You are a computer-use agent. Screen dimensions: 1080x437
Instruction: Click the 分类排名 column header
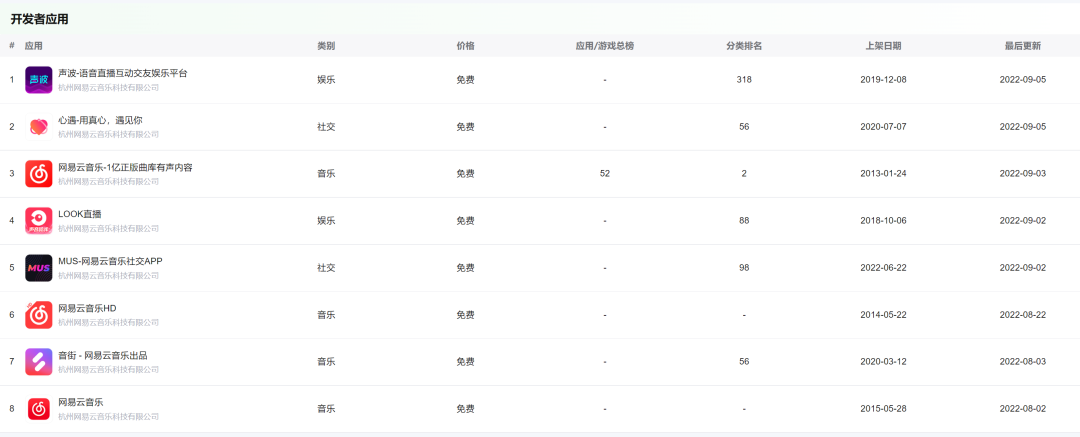[744, 46]
